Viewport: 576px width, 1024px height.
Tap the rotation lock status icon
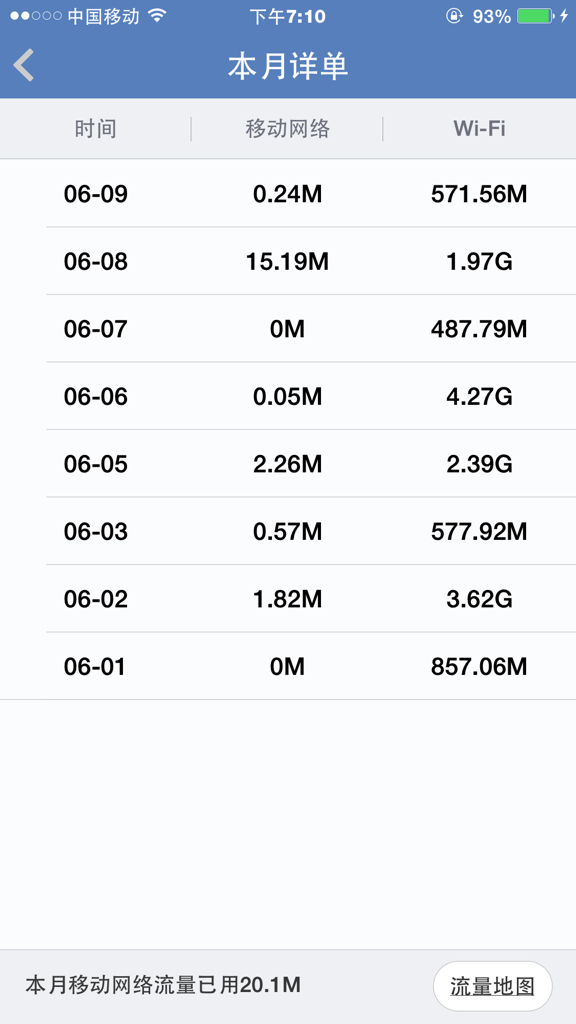(454, 16)
